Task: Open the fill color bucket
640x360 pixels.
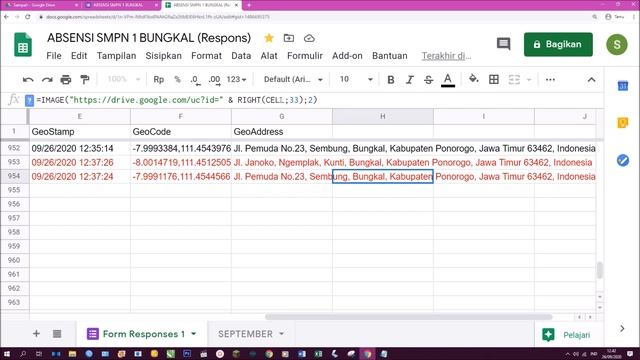Action: 473,79
